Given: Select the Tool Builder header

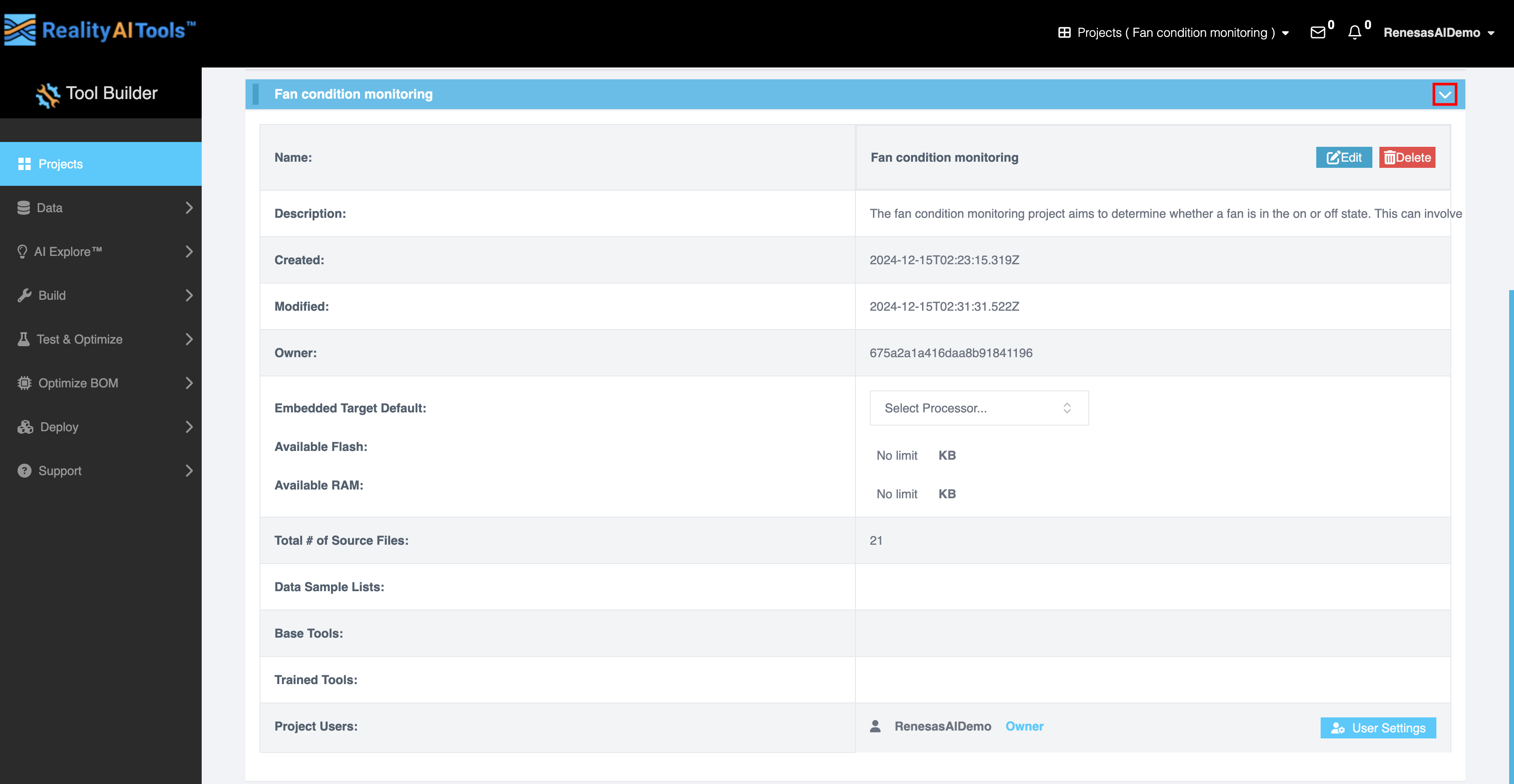Looking at the screenshot, I should pyautogui.click(x=96, y=93).
